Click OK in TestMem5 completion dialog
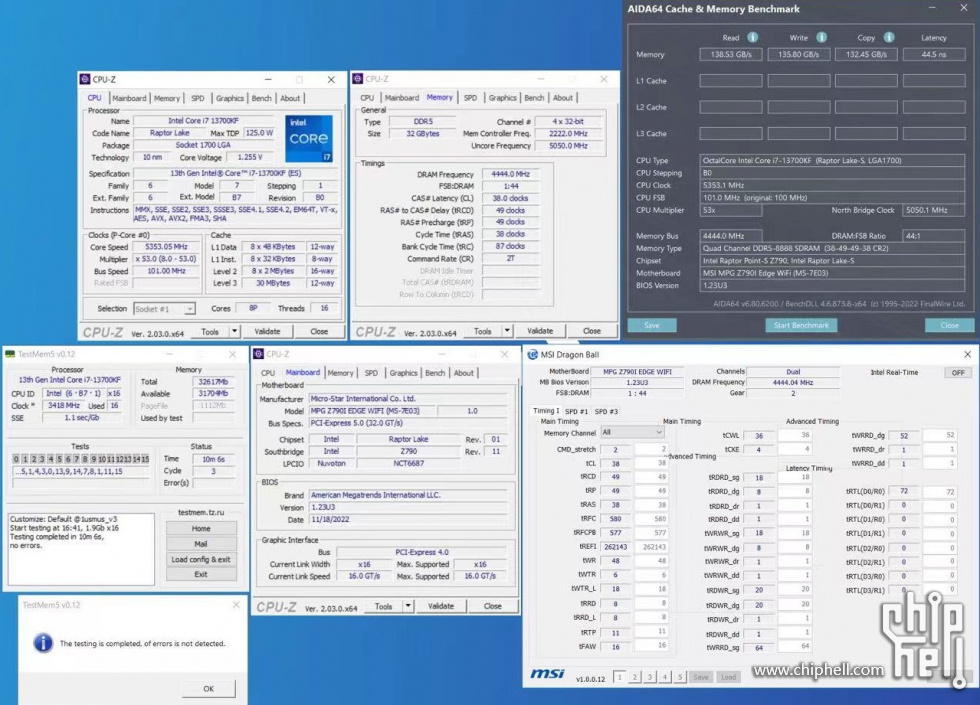 (x=209, y=689)
